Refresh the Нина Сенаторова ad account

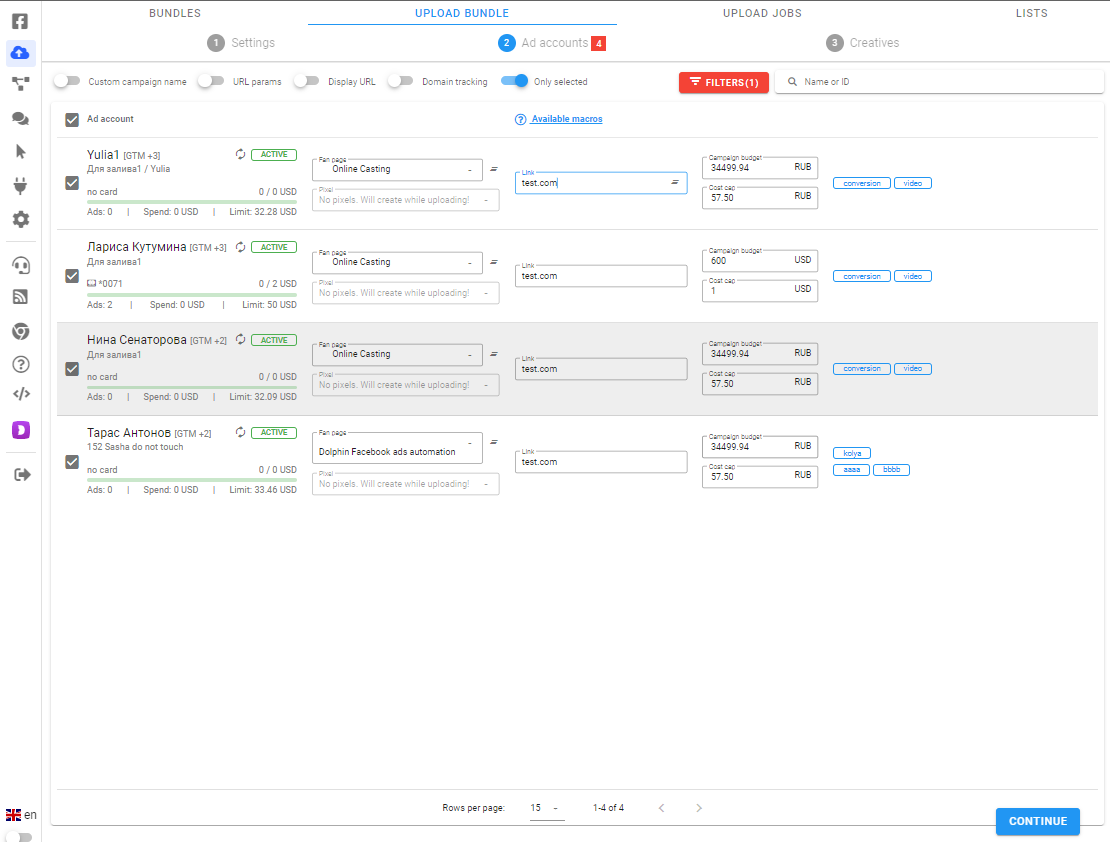tap(241, 340)
